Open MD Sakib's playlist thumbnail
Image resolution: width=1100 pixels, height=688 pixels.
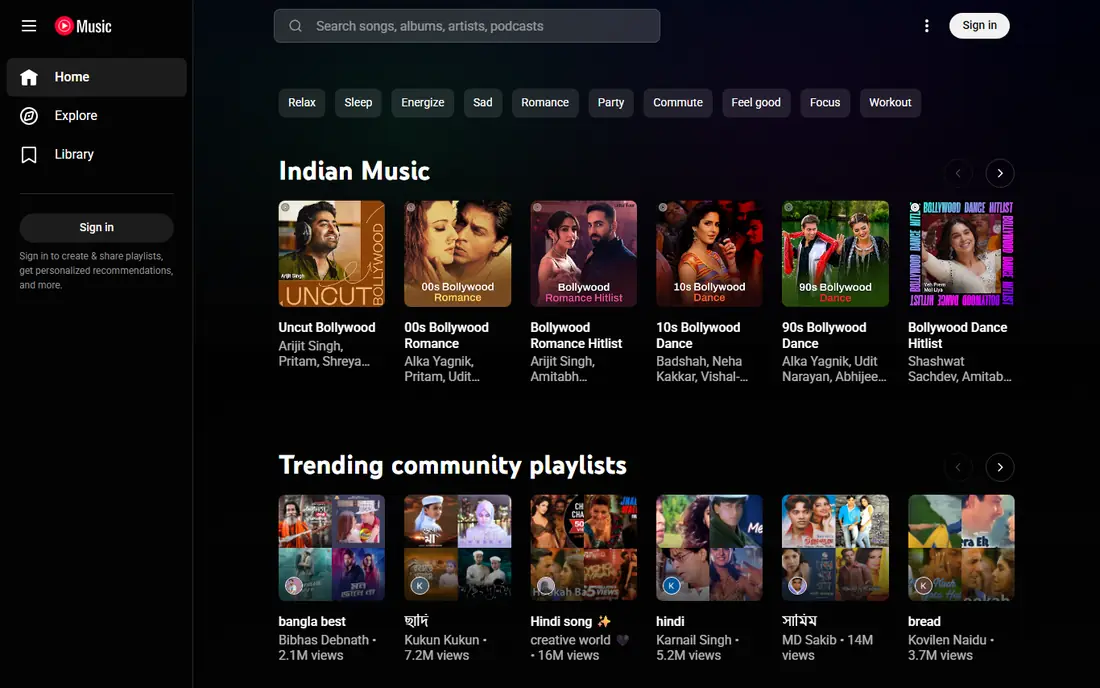pyautogui.click(x=836, y=548)
